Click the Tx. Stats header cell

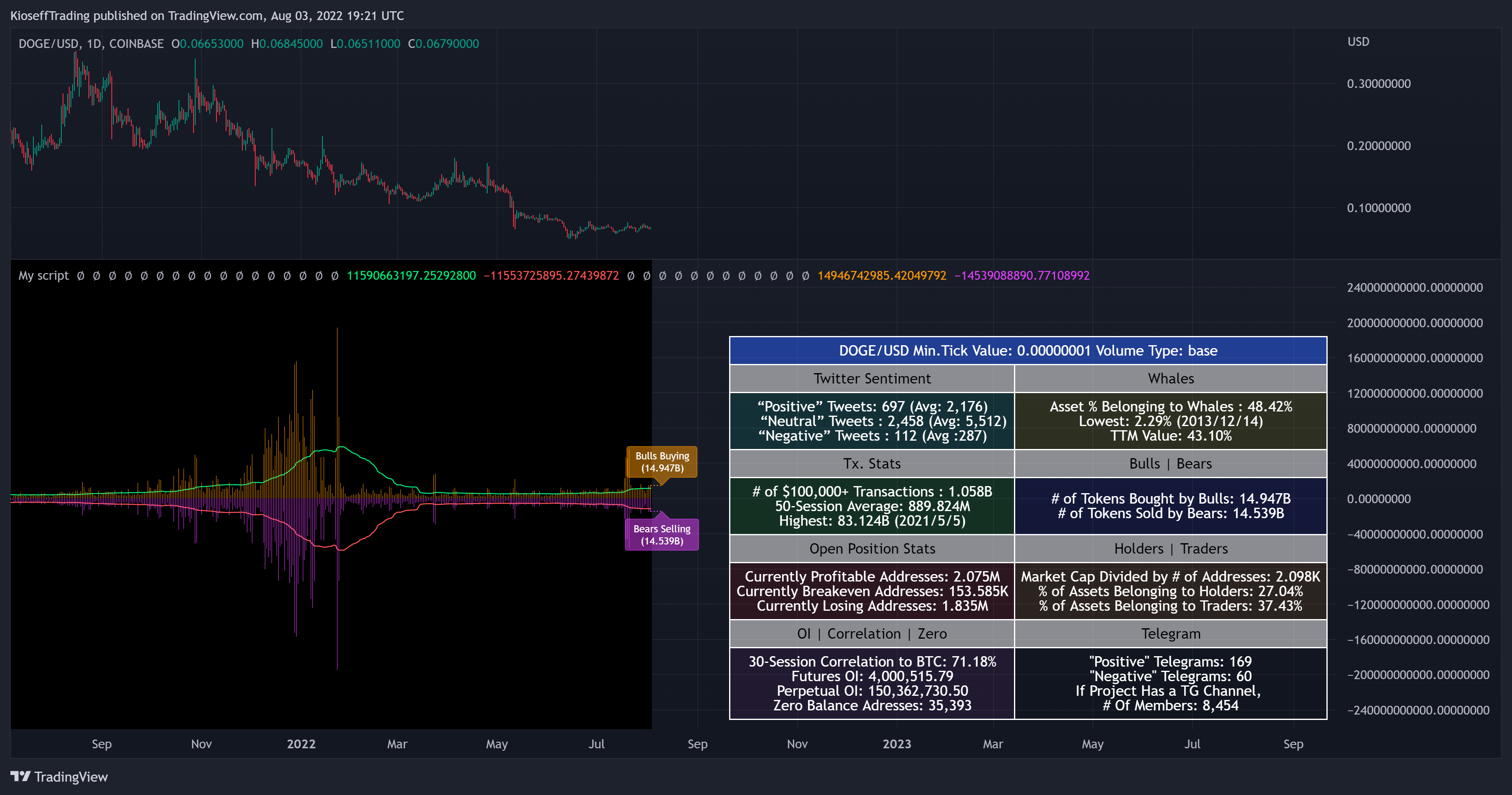click(872, 464)
